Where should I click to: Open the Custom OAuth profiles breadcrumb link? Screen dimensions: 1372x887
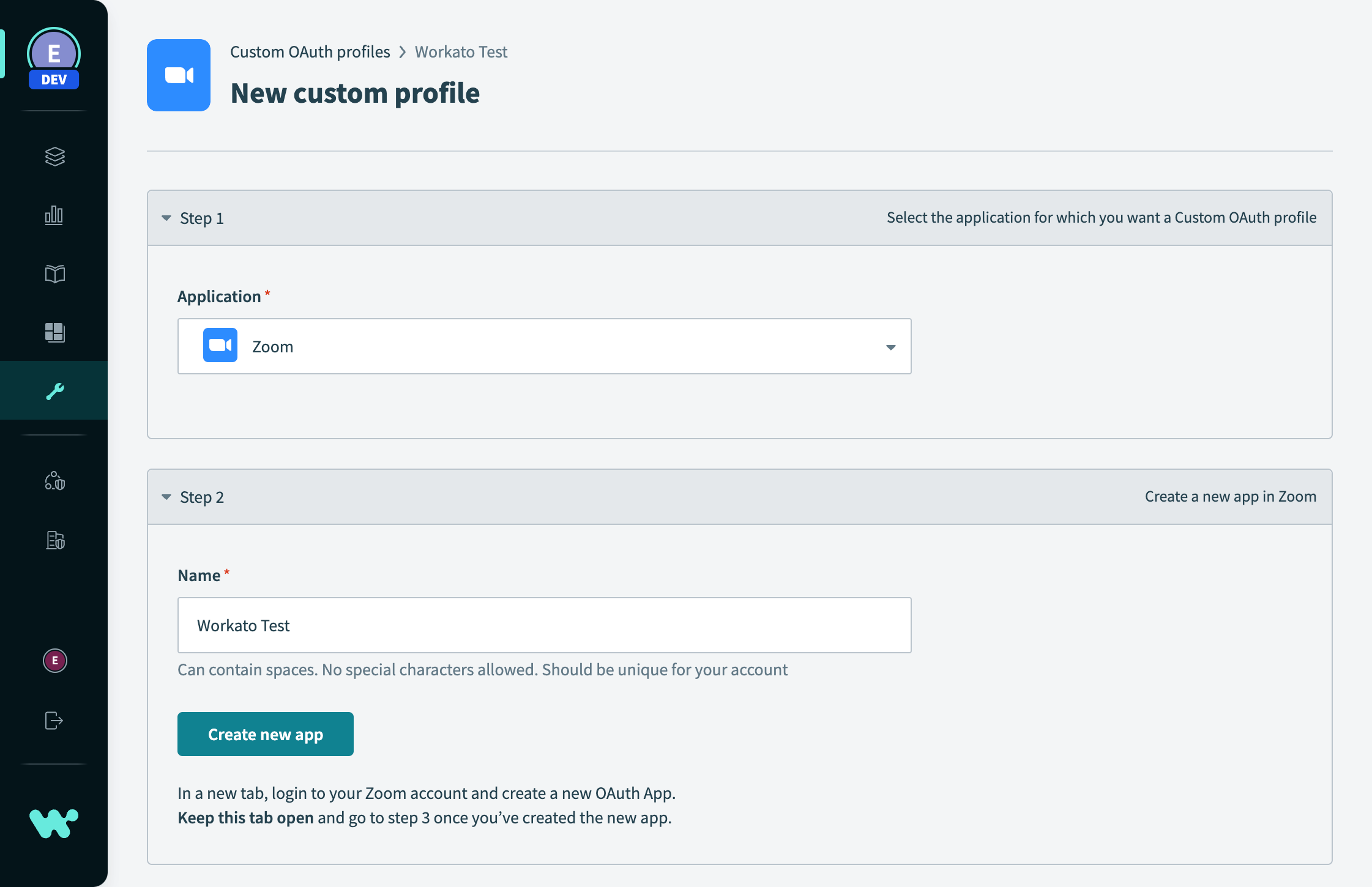click(x=310, y=51)
